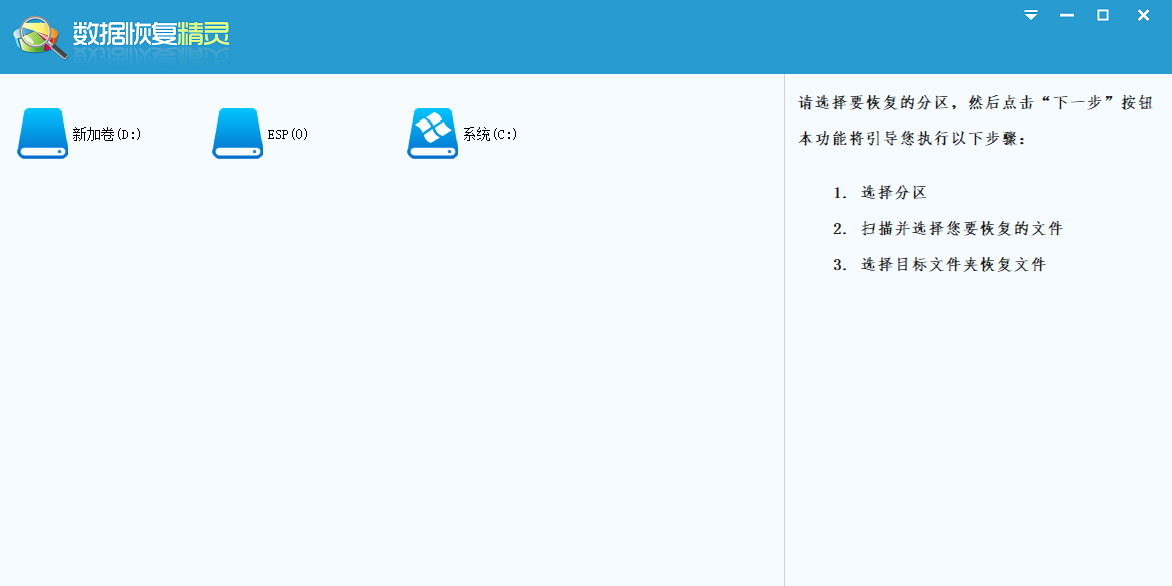Viewport: 1172px width, 586px height.
Task: Minimize the 数据恢复精灵 window
Action: tap(1066, 15)
